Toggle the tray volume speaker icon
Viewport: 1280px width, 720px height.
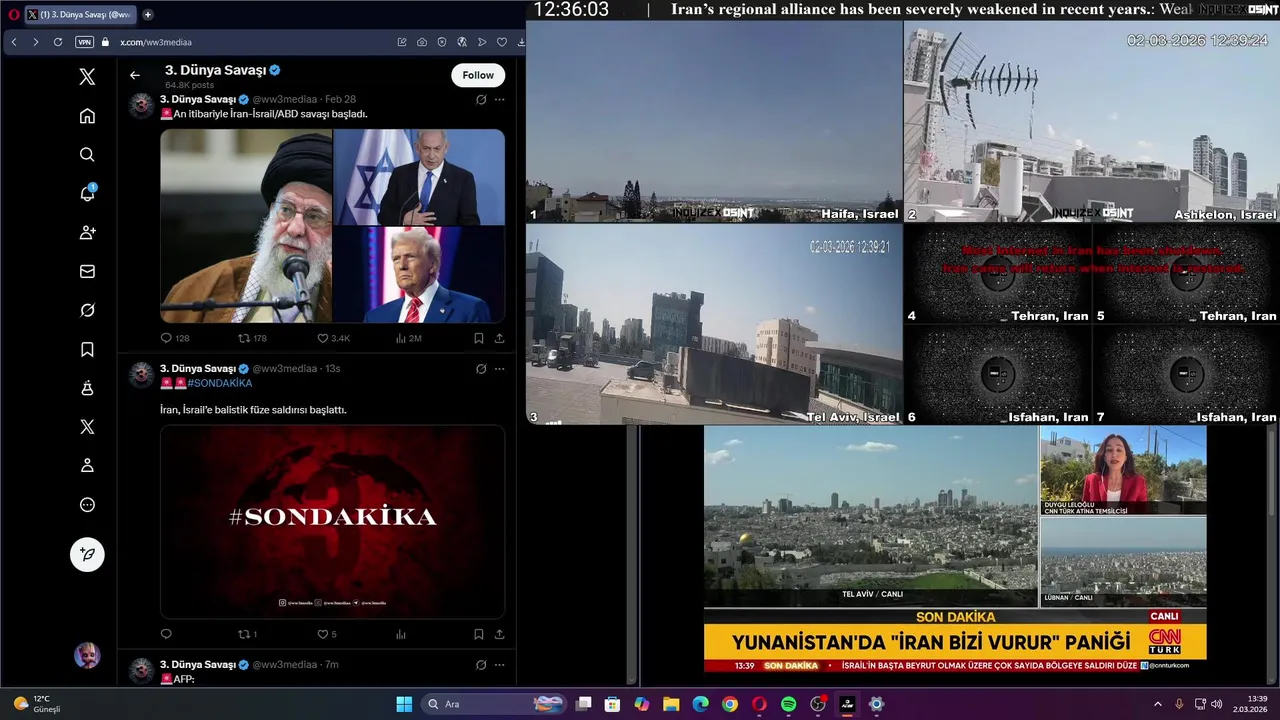(1217, 704)
